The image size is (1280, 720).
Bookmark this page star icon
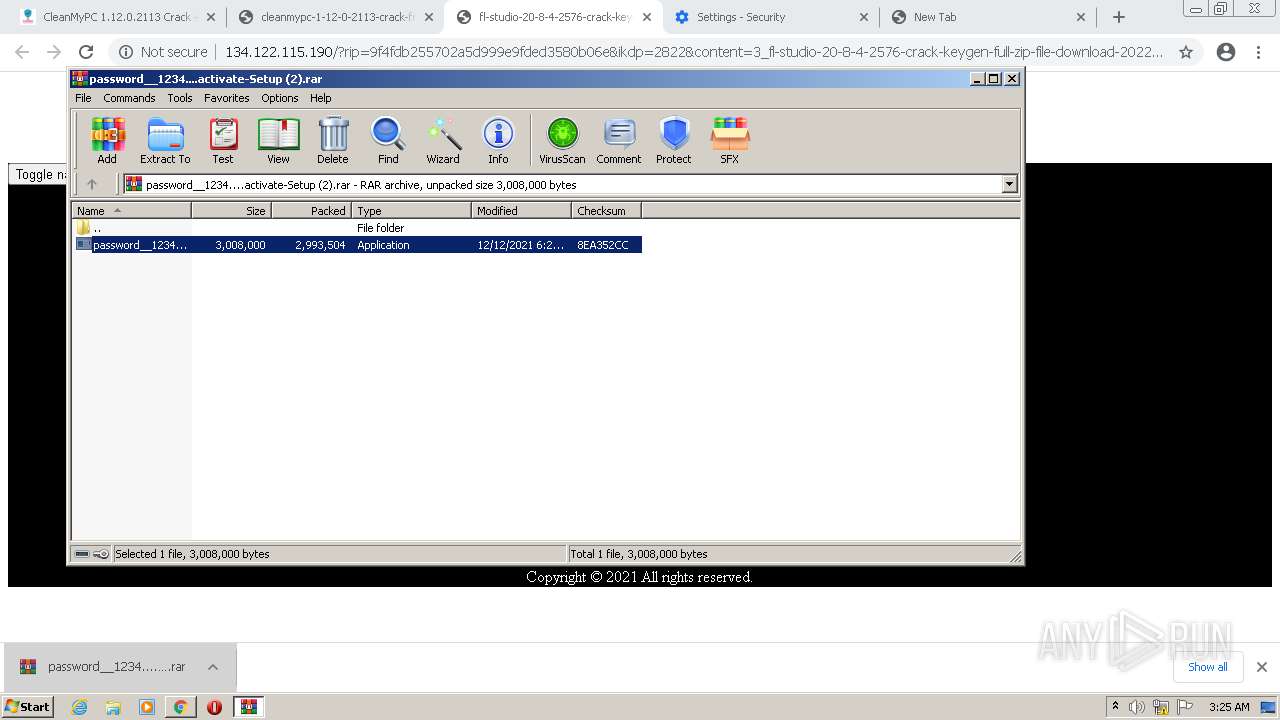[1186, 52]
